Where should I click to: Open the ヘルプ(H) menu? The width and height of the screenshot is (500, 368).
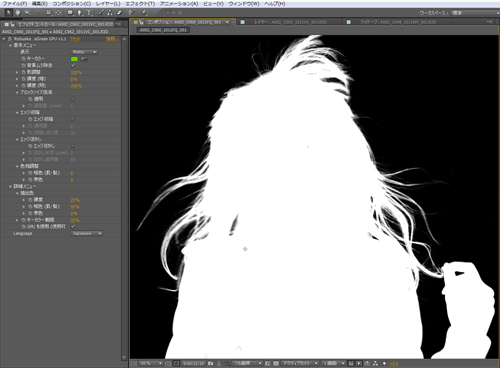coord(275,4)
